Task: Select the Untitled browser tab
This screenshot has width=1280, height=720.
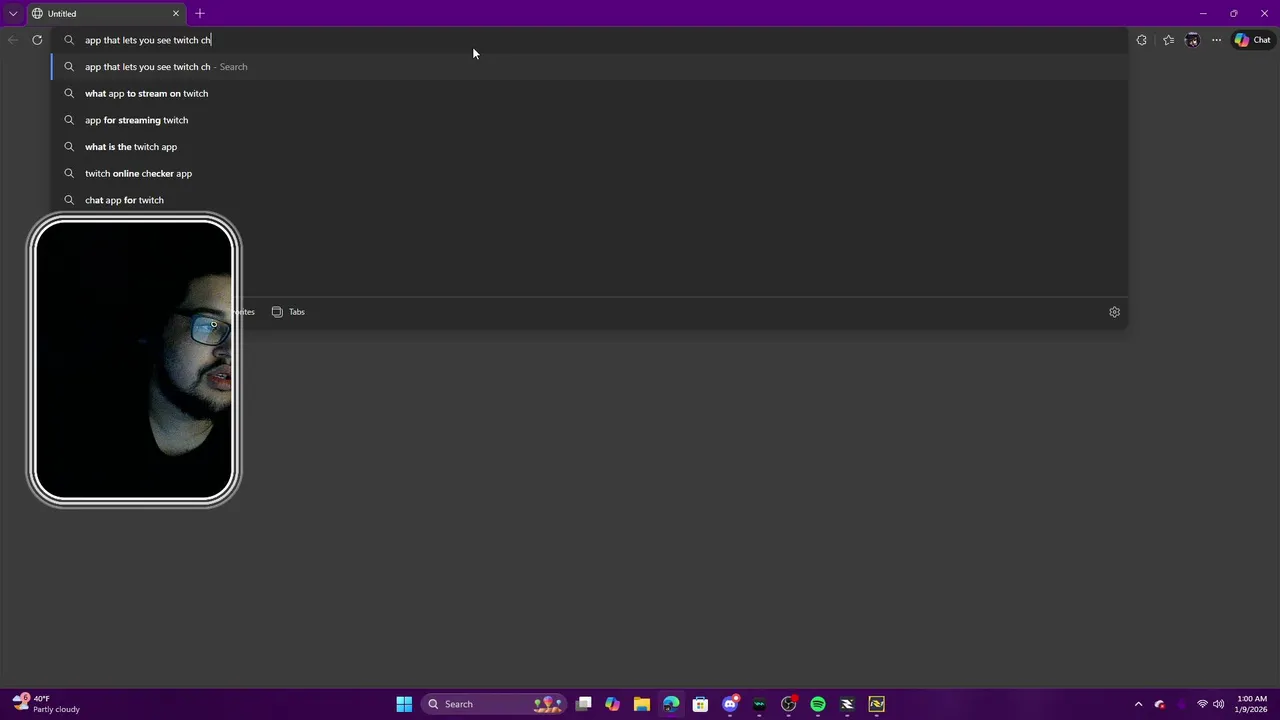Action: coord(105,13)
